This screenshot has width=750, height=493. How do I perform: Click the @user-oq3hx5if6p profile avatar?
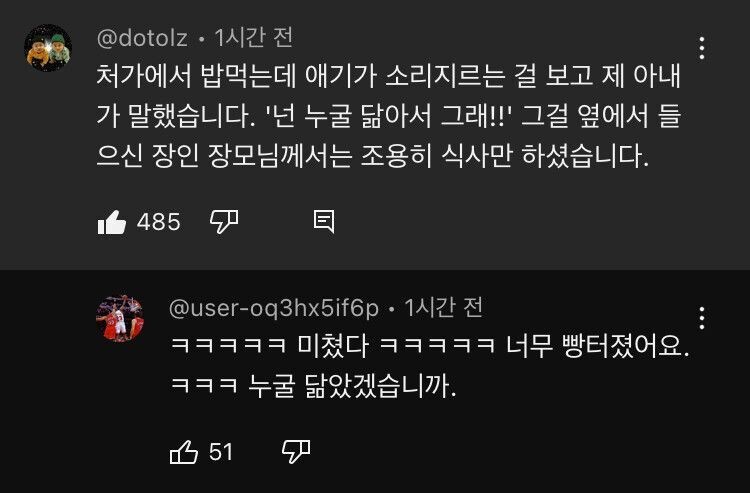pos(119,319)
